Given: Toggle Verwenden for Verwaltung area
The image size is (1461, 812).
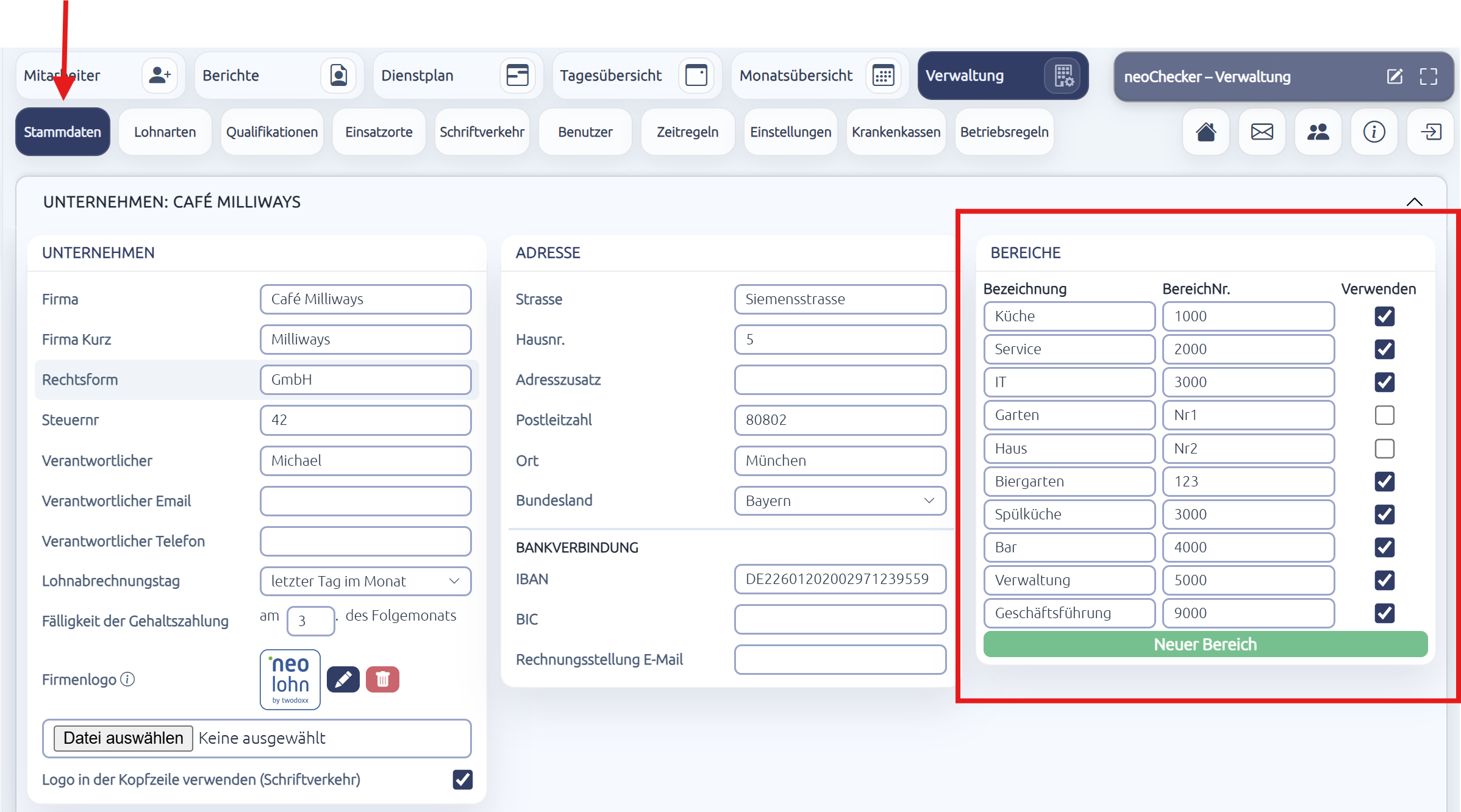Looking at the screenshot, I should tap(1385, 580).
